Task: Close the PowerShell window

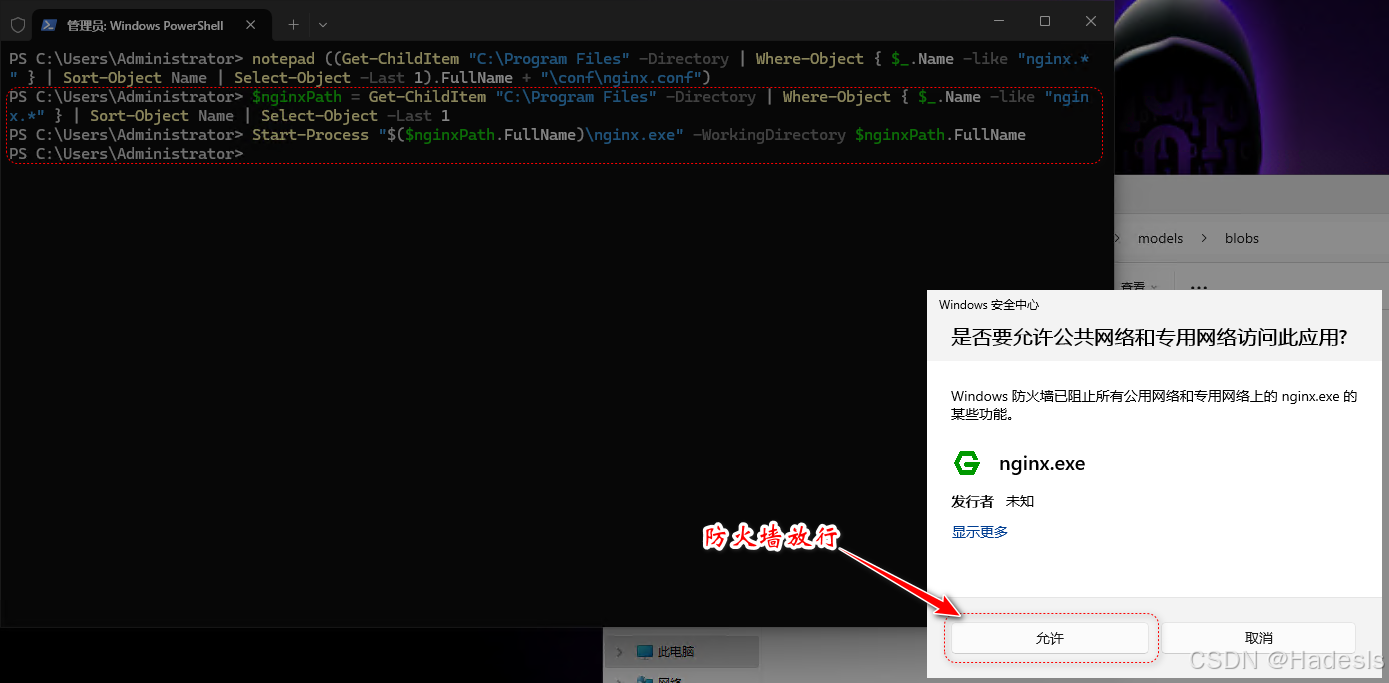Action: (x=1090, y=21)
